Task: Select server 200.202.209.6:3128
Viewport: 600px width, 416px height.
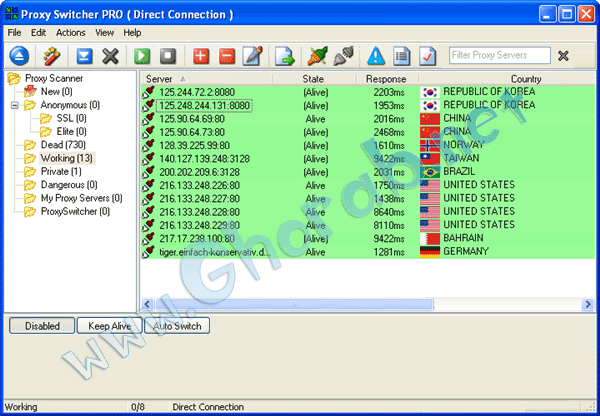Action: tap(199, 172)
